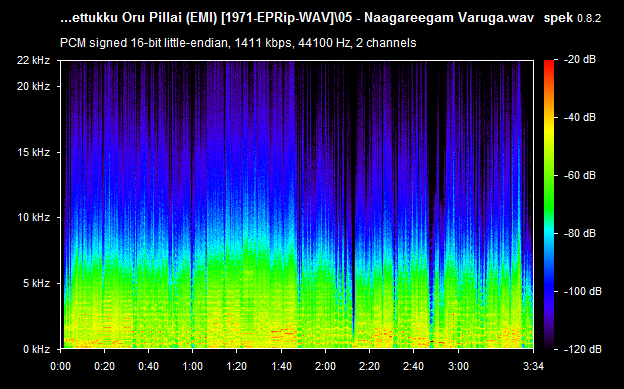Click the 1:20 time axis label
Image resolution: width=624 pixels, height=389 pixels.
(x=237, y=366)
